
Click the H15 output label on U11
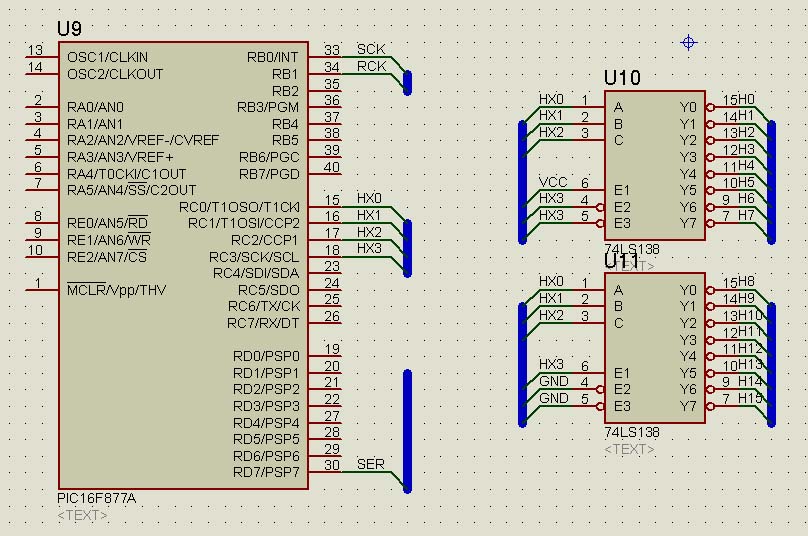click(750, 398)
